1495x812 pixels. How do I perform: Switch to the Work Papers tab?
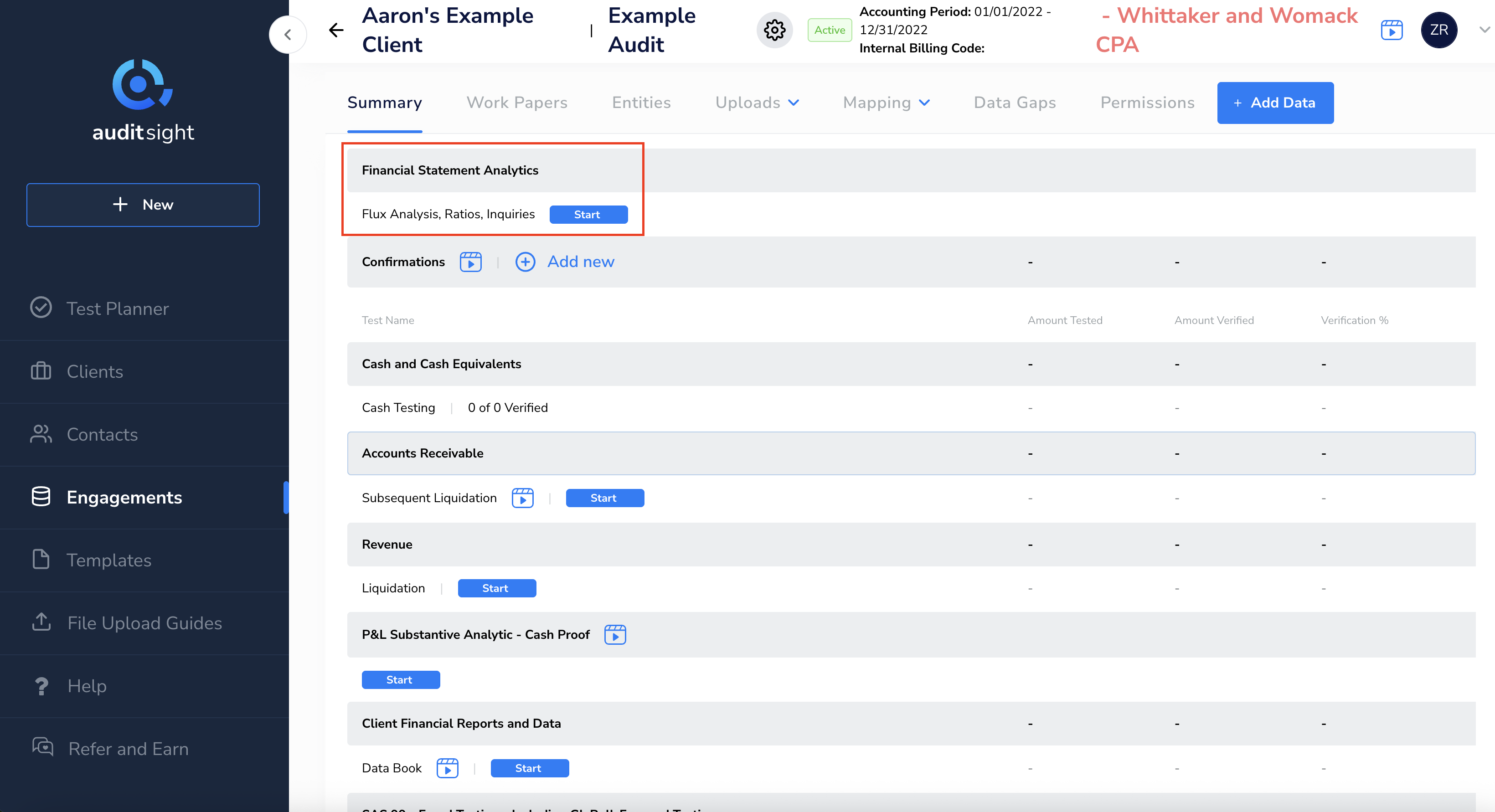[516, 103]
